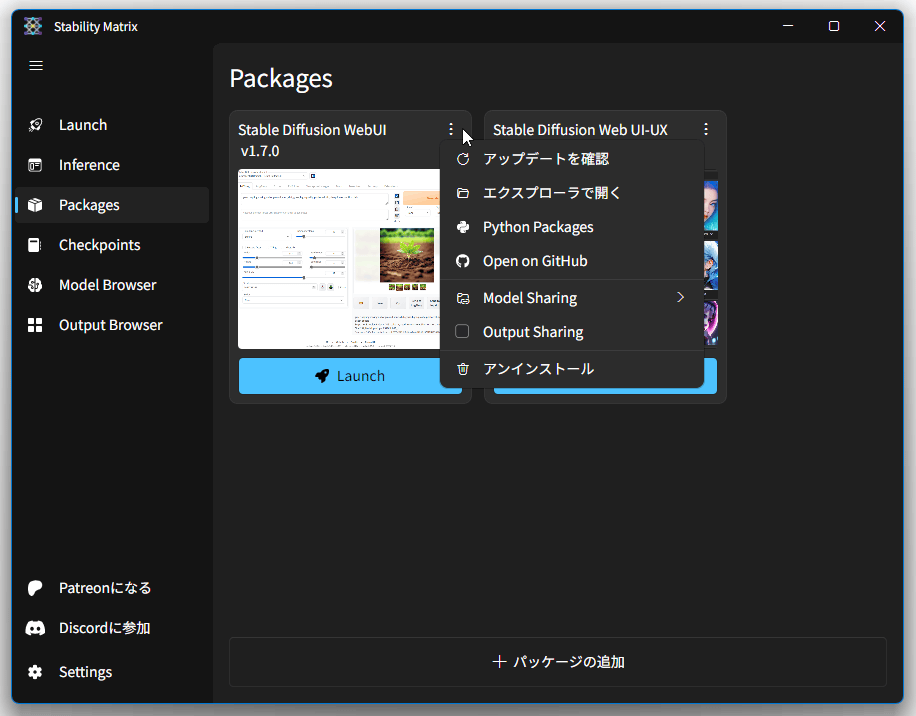Go to the Launch page in sidebar
Viewport: 916px width, 716px height.
[112, 125]
